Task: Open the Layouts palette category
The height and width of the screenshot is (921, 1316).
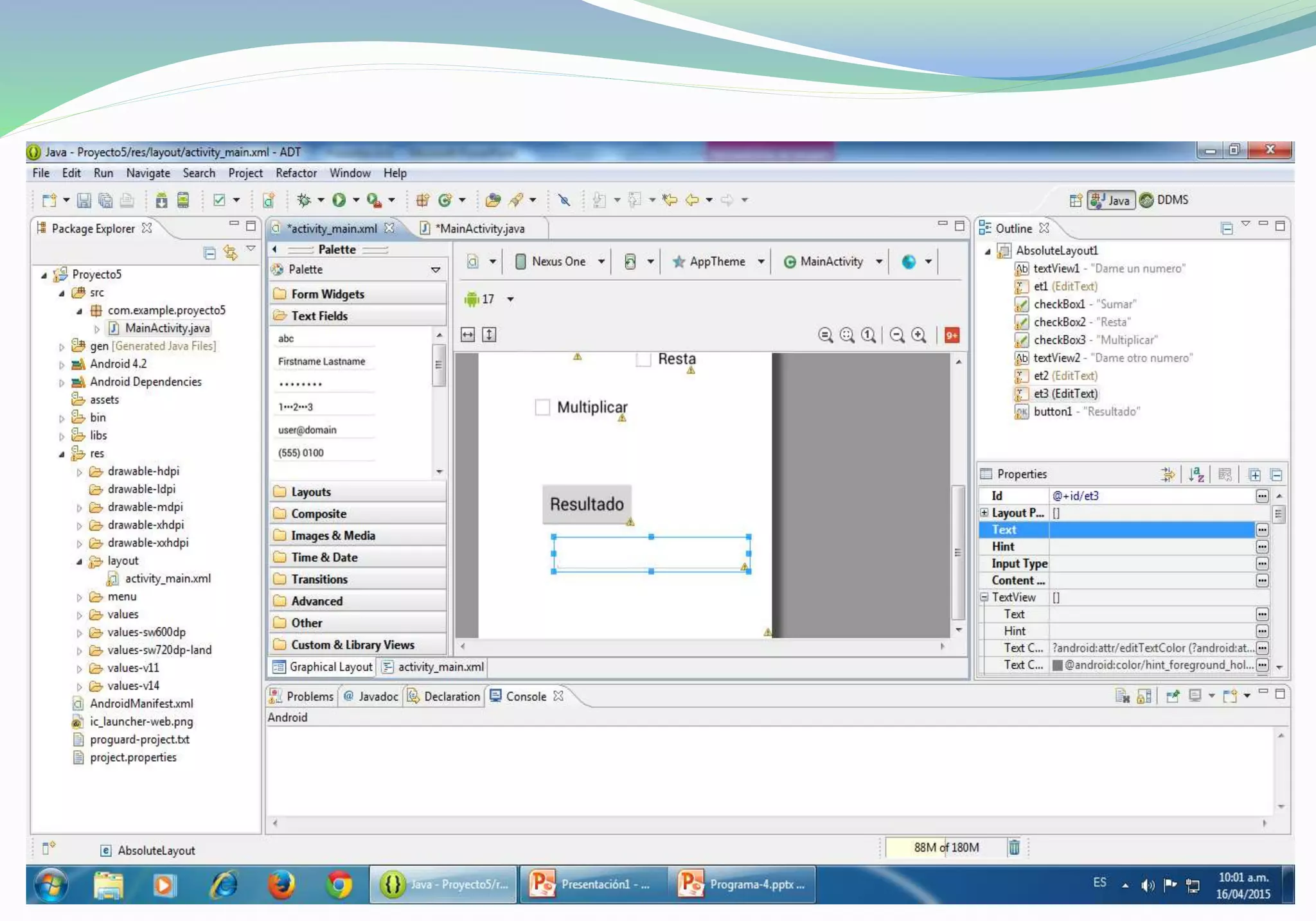Action: pyautogui.click(x=311, y=492)
